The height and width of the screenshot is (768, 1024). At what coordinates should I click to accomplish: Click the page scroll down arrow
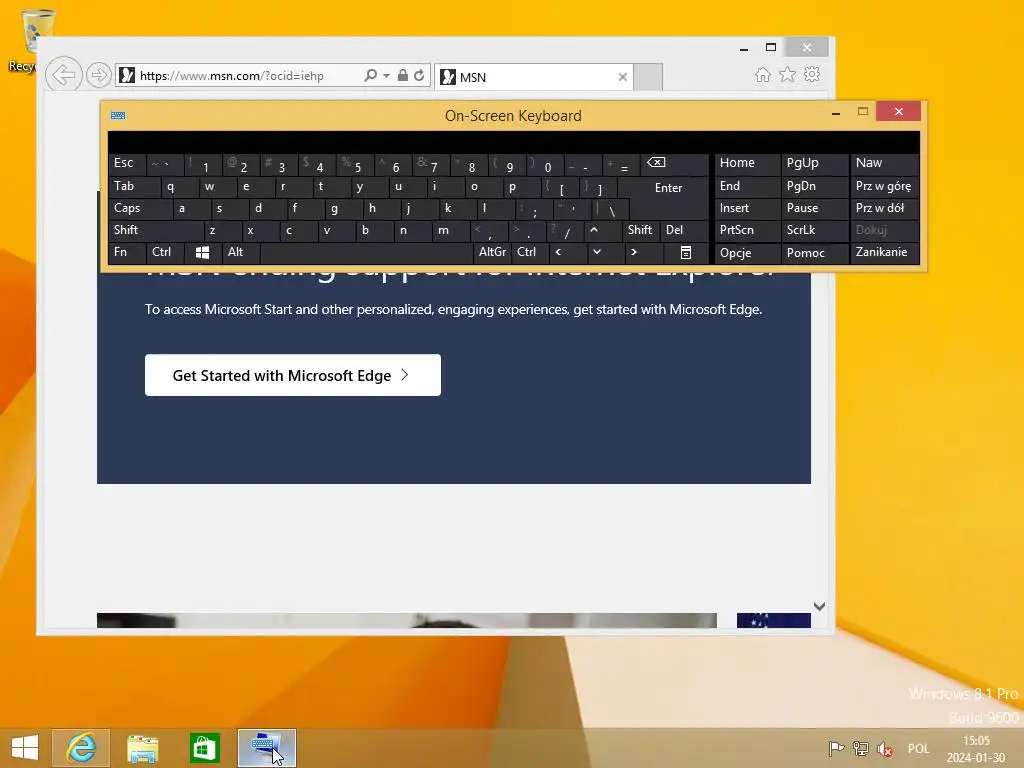[x=819, y=606]
